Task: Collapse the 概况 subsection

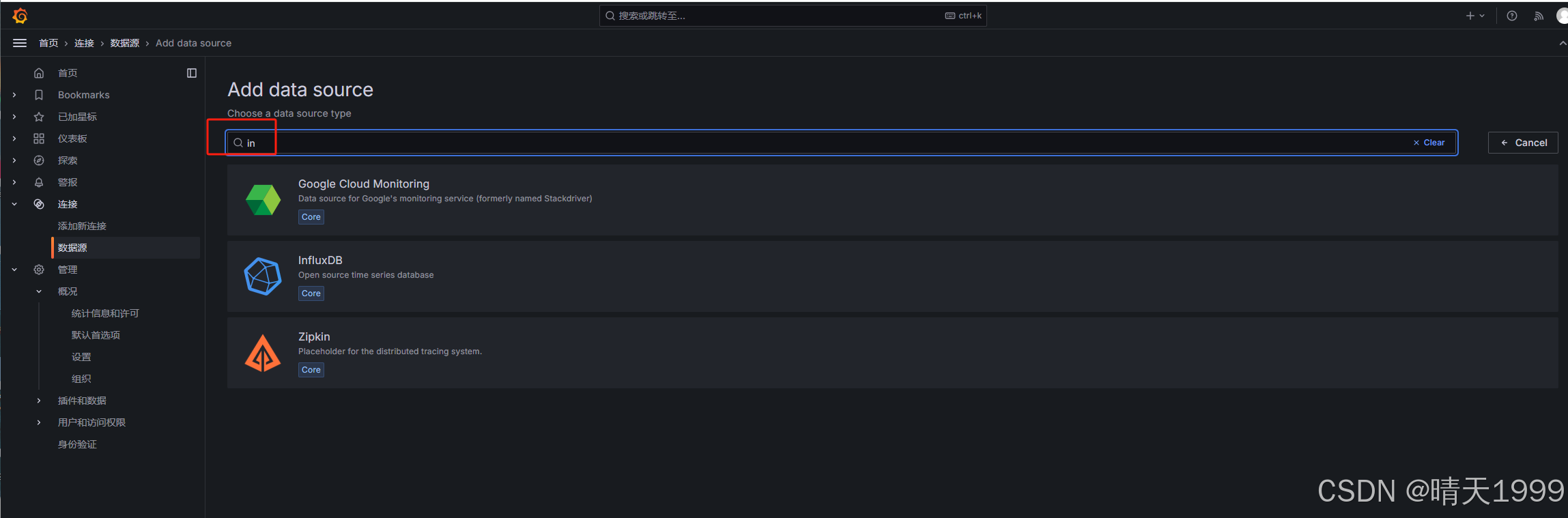Action: pos(39,291)
